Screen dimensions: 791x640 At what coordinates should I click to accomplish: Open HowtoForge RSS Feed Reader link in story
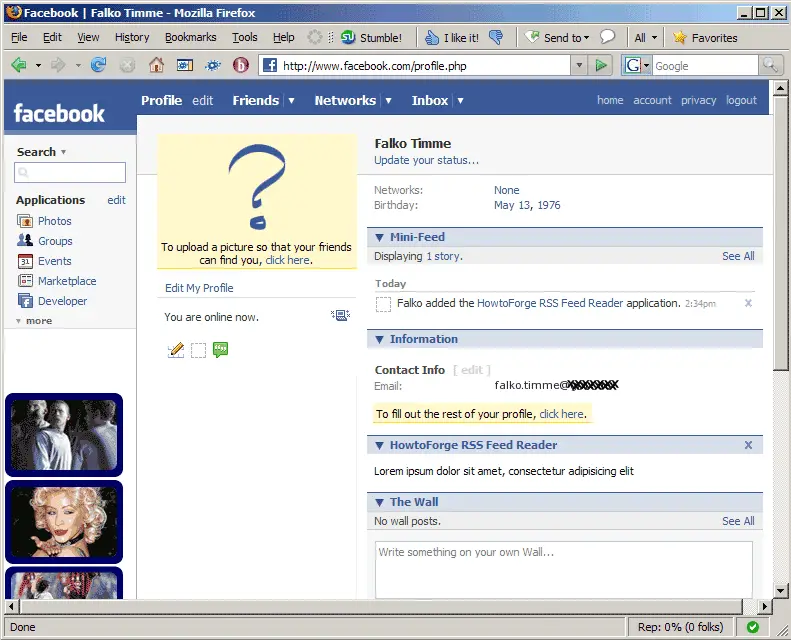pos(550,303)
